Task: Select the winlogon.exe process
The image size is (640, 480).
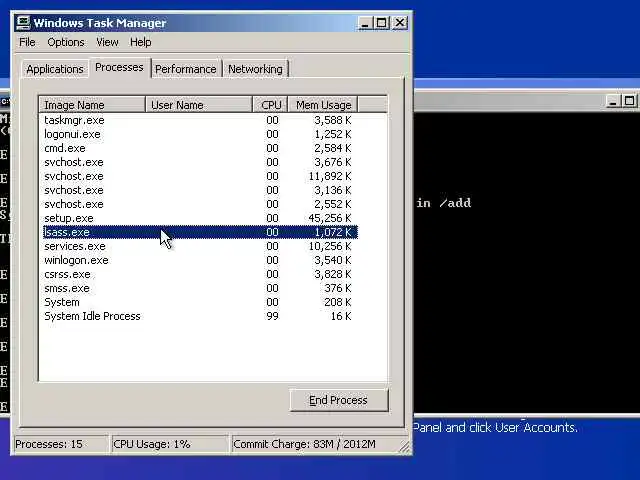Action: tap(200, 260)
